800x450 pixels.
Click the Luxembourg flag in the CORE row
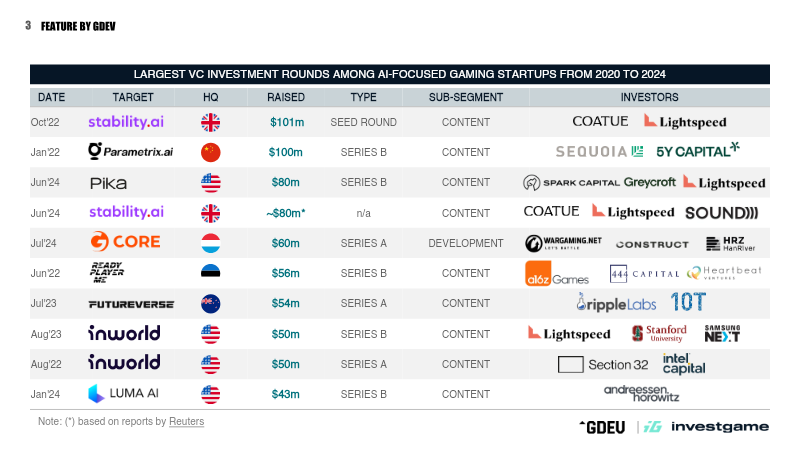211,243
